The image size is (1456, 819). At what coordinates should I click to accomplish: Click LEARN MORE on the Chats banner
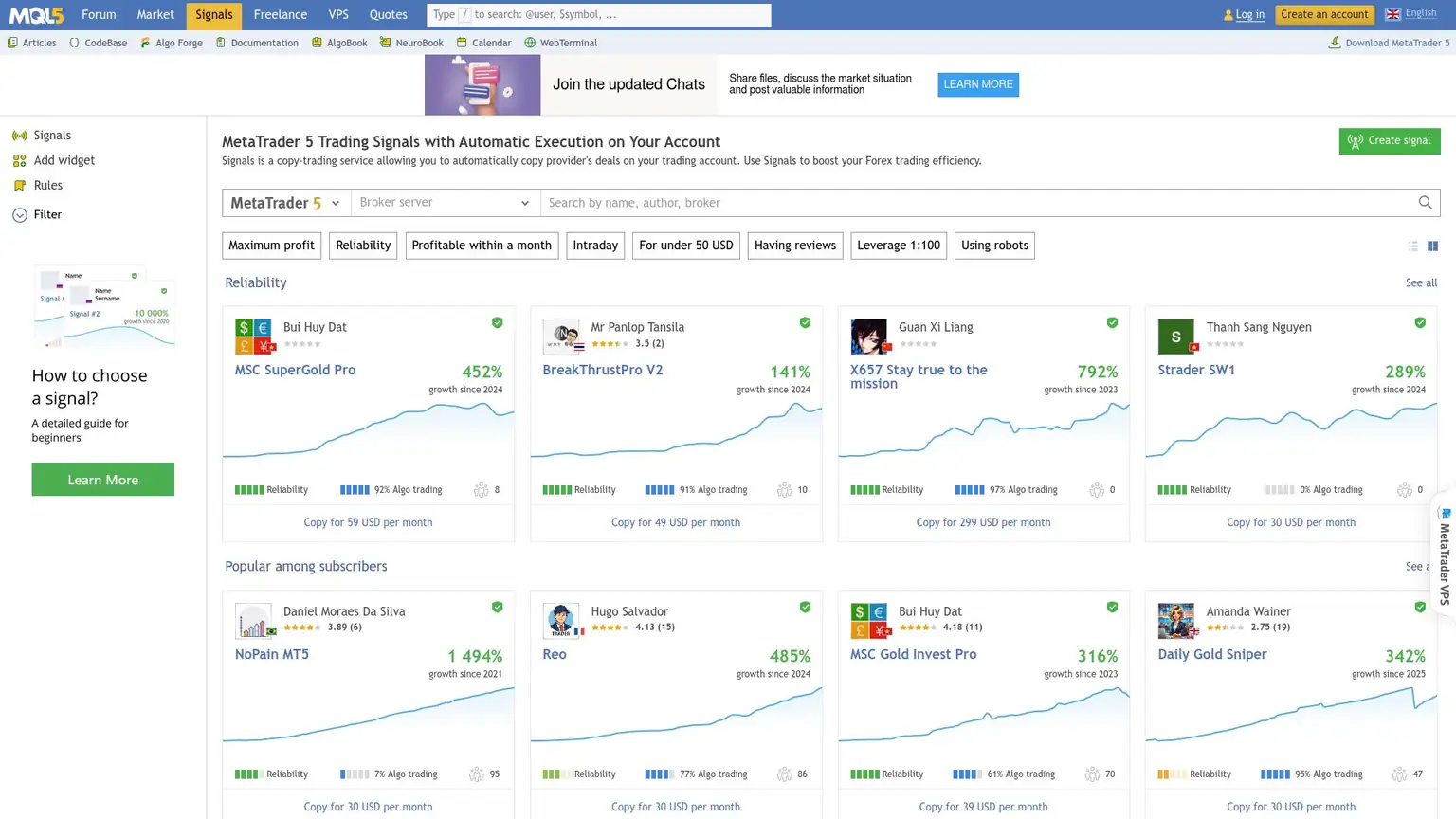pos(978,84)
